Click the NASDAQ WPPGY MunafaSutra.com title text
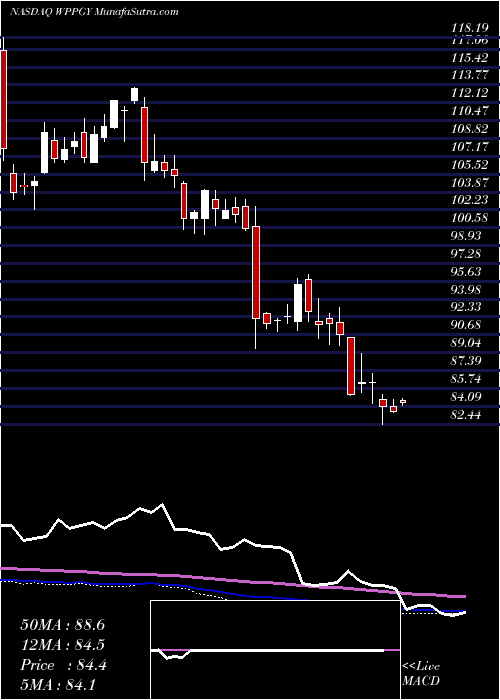This screenshot has height=700, width=500. (94, 12)
